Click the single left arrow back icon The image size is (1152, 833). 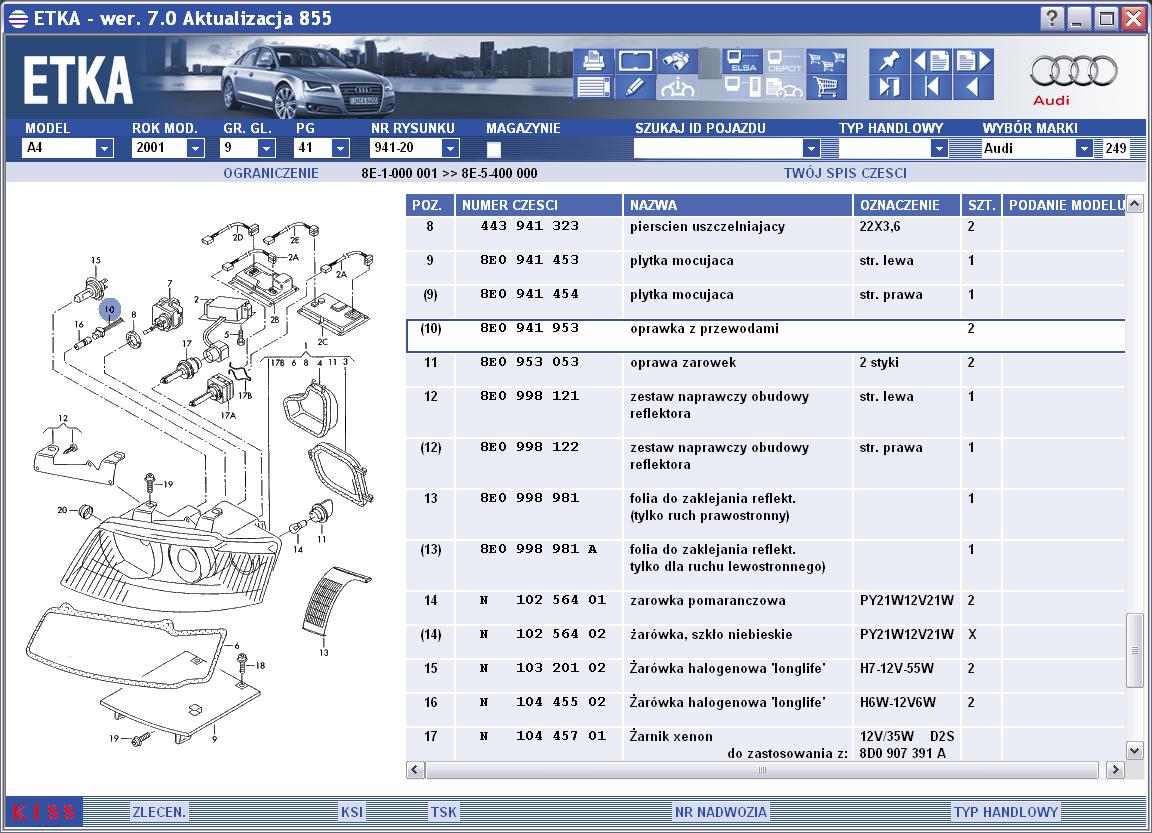974,87
